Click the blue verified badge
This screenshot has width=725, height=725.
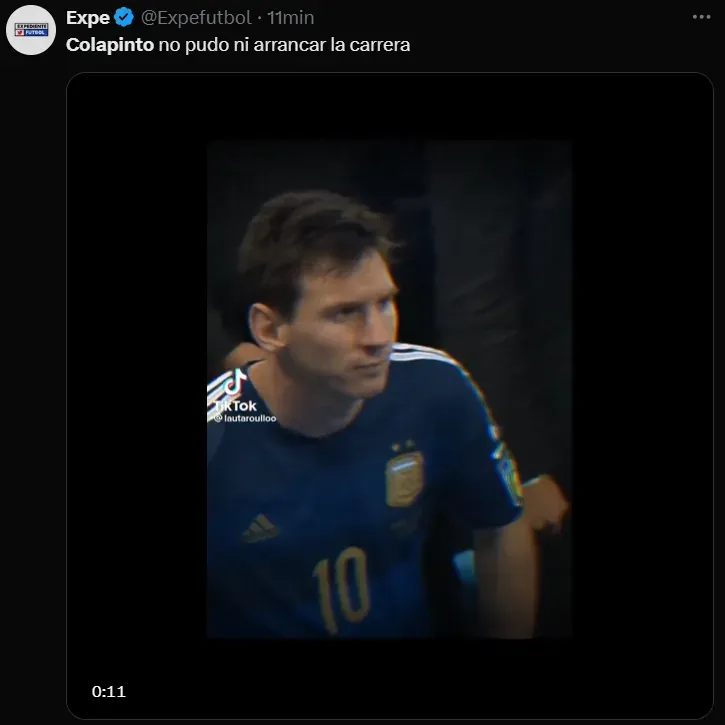click(125, 18)
